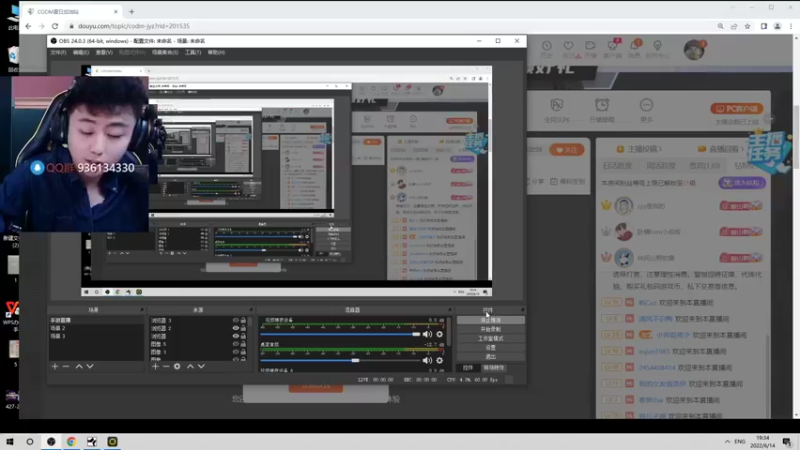Screen dimensions: 800x450
Task: Mute the first mixer audio channel
Action: pos(428,334)
